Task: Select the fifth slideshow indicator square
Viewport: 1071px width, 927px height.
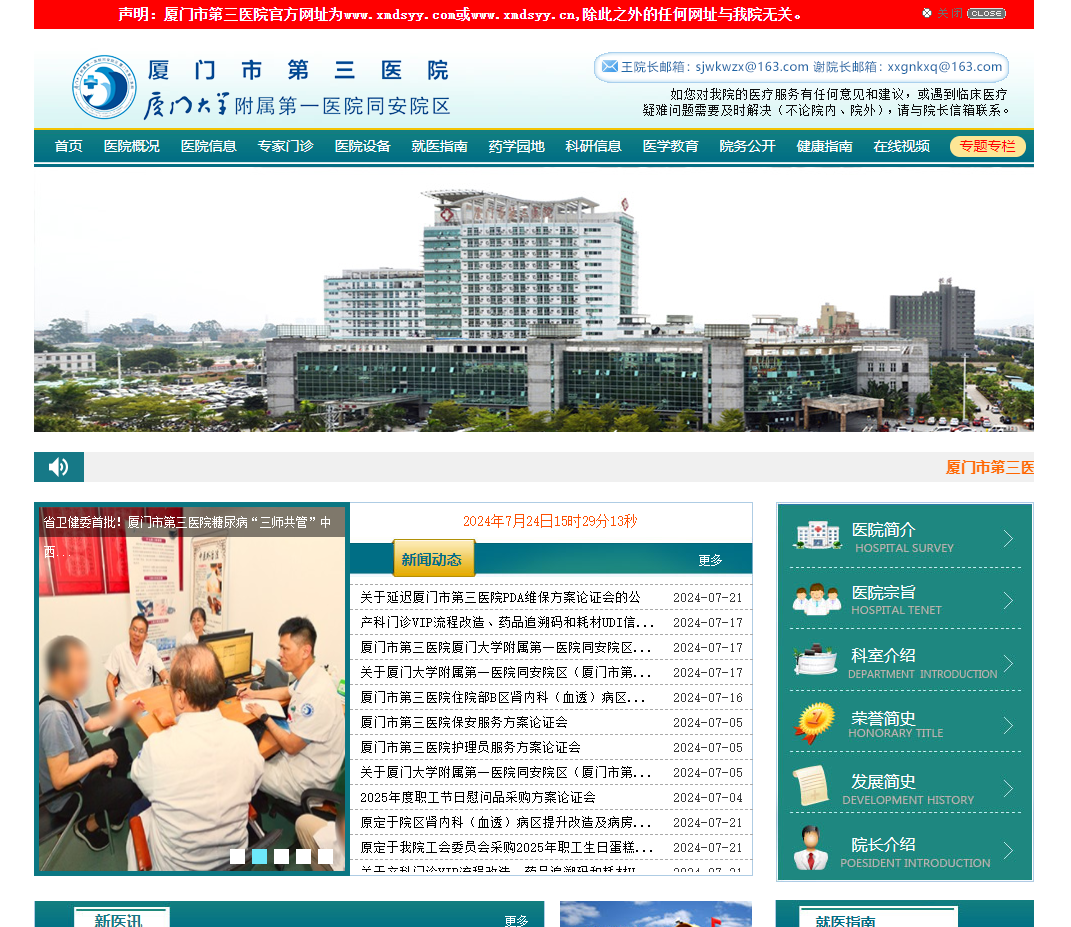Action: point(325,856)
